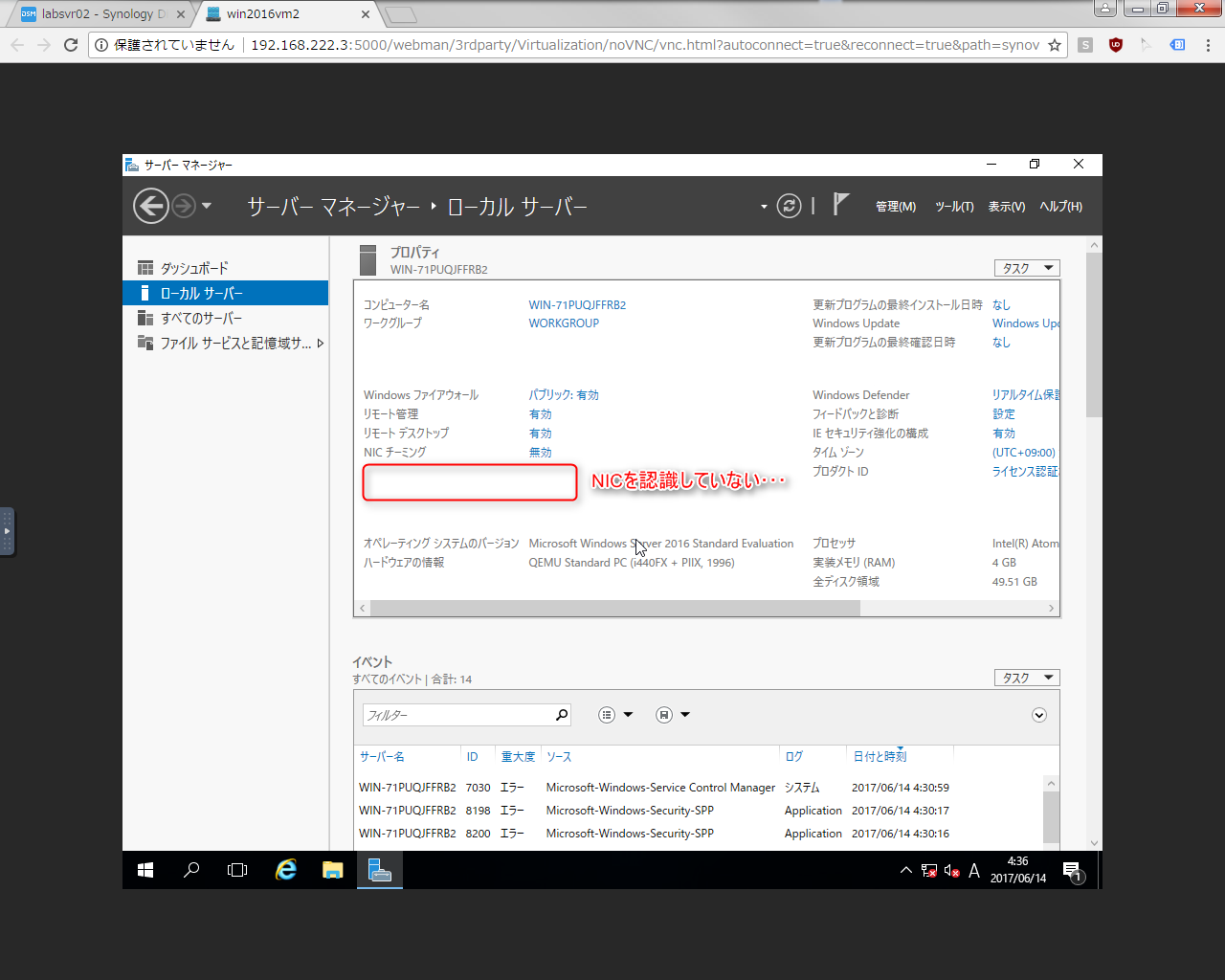The height and width of the screenshot is (980, 1225).
Task: Expand events panel with chevron button
Action: tap(1039, 715)
